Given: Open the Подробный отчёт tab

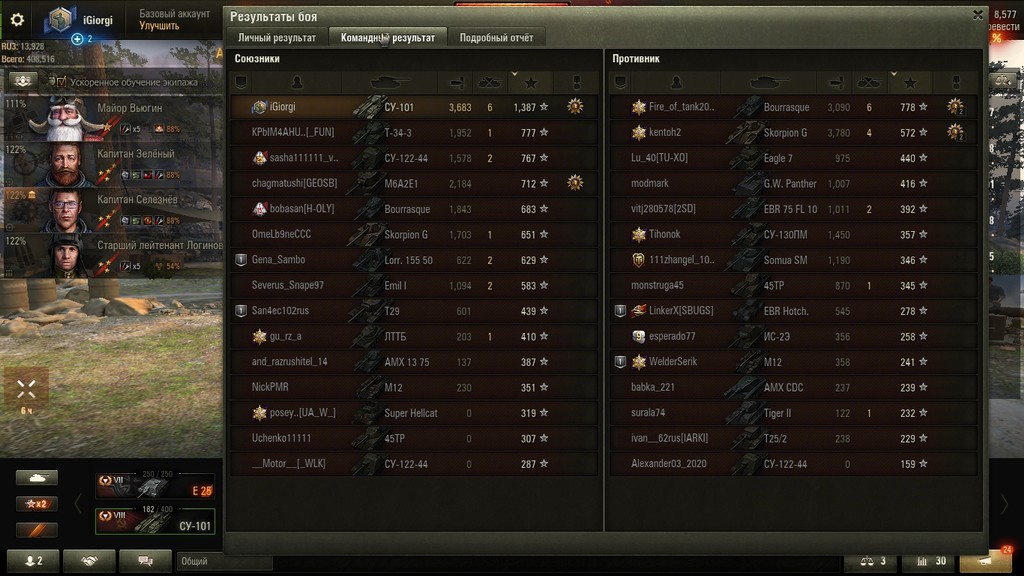Looking at the screenshot, I should pyautogui.click(x=496, y=38).
